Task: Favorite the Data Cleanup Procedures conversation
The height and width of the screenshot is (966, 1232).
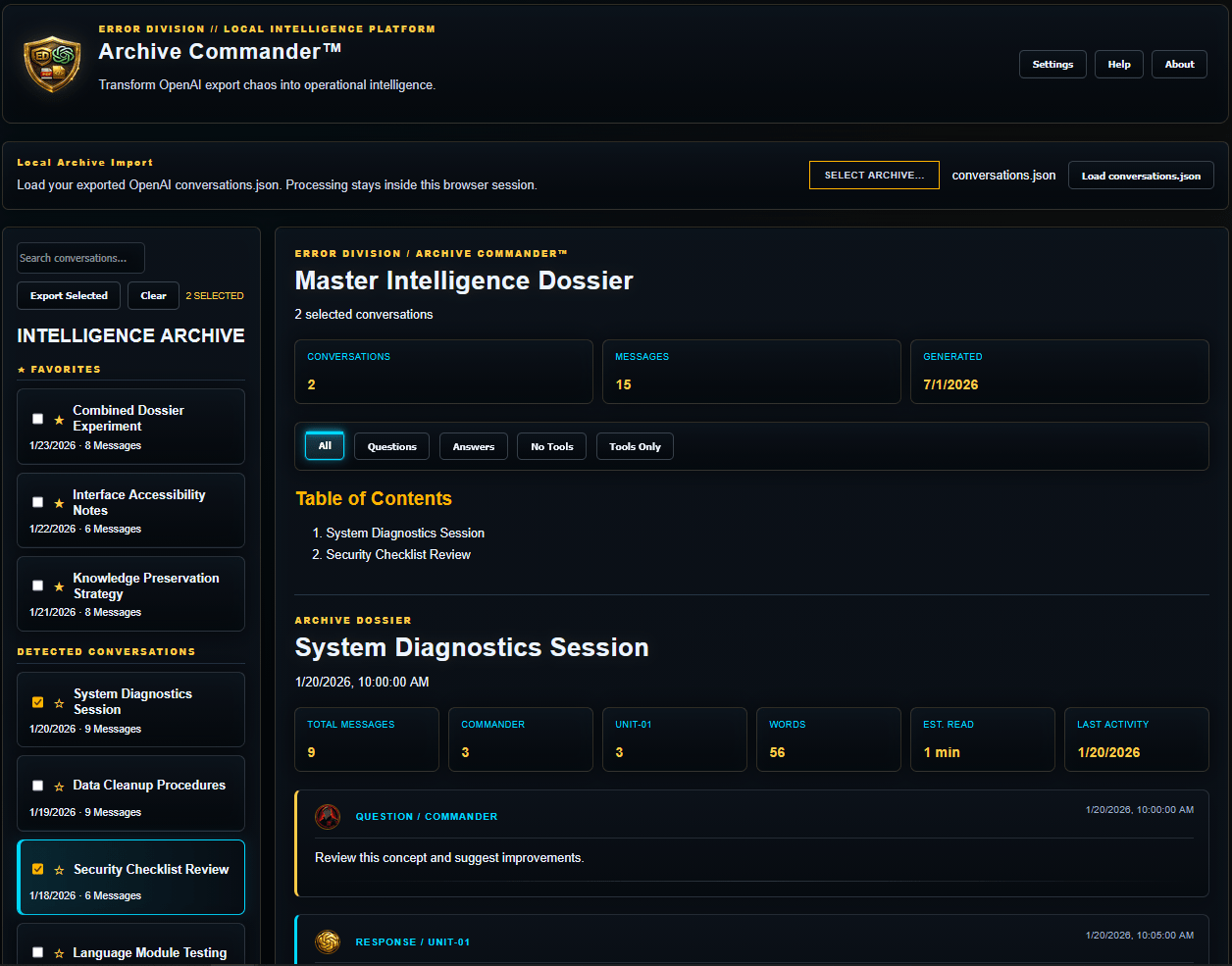Action: [59, 787]
